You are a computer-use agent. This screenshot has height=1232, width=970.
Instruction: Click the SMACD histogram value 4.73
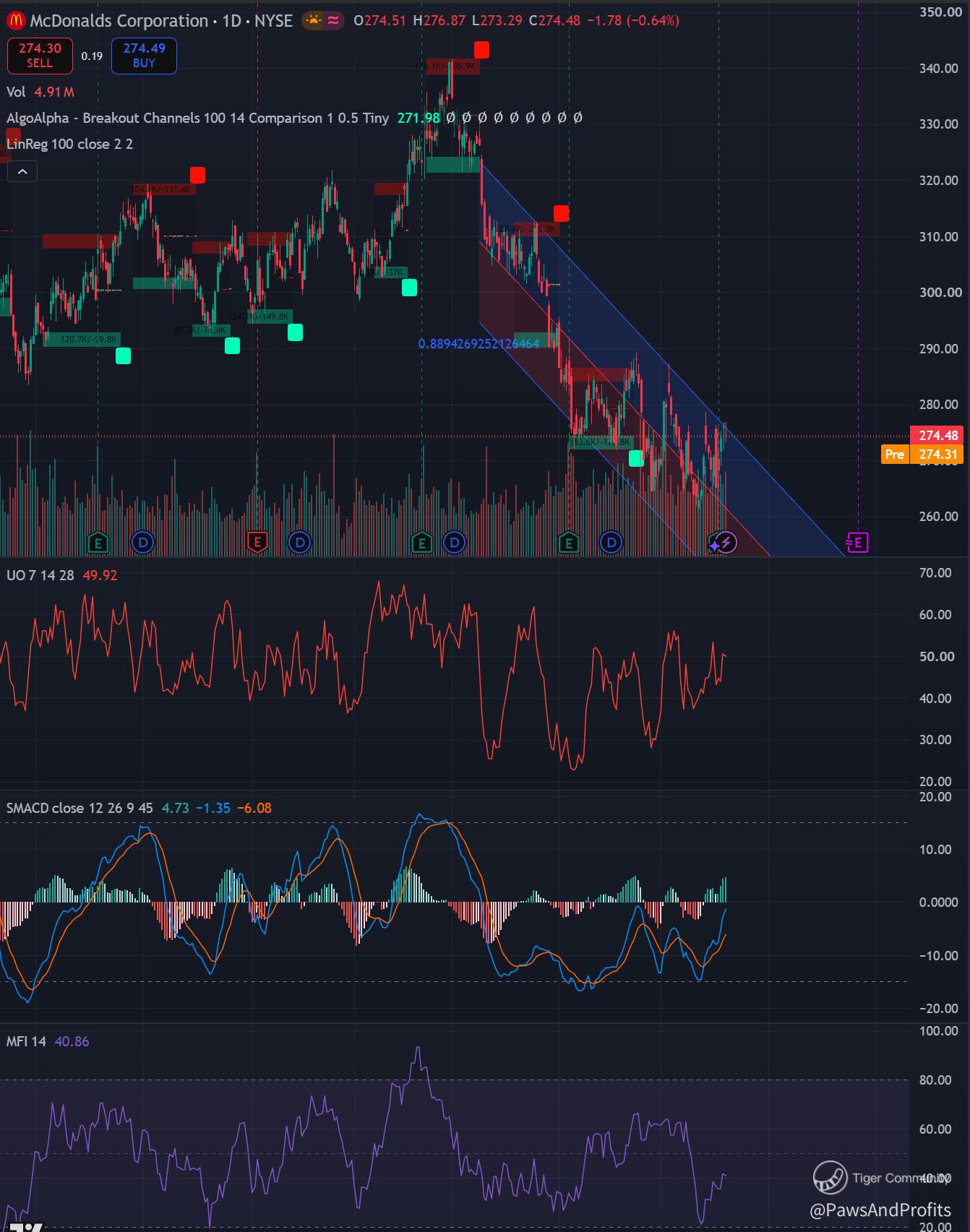point(175,808)
